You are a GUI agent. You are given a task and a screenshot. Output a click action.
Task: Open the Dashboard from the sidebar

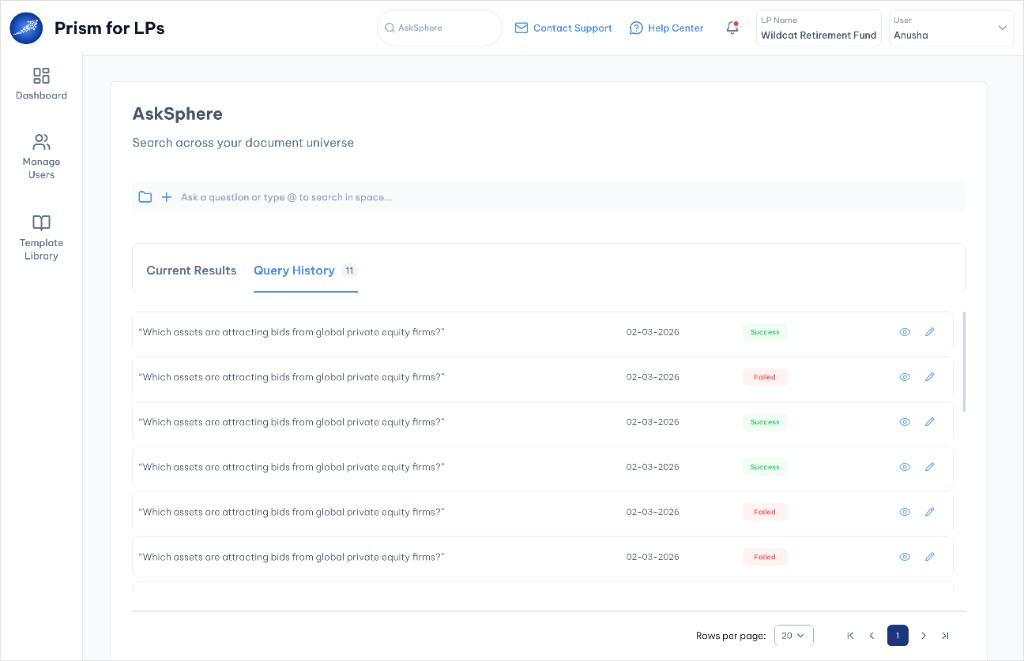[x=41, y=84]
